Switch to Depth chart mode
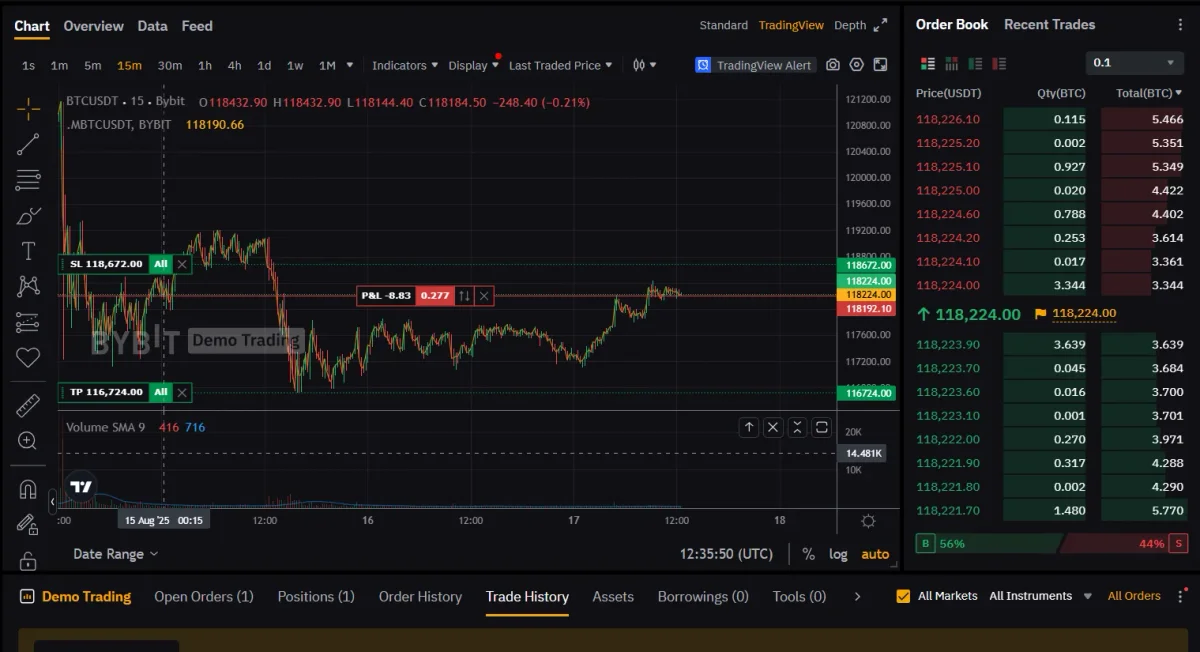Image resolution: width=1200 pixels, height=652 pixels. click(x=850, y=25)
